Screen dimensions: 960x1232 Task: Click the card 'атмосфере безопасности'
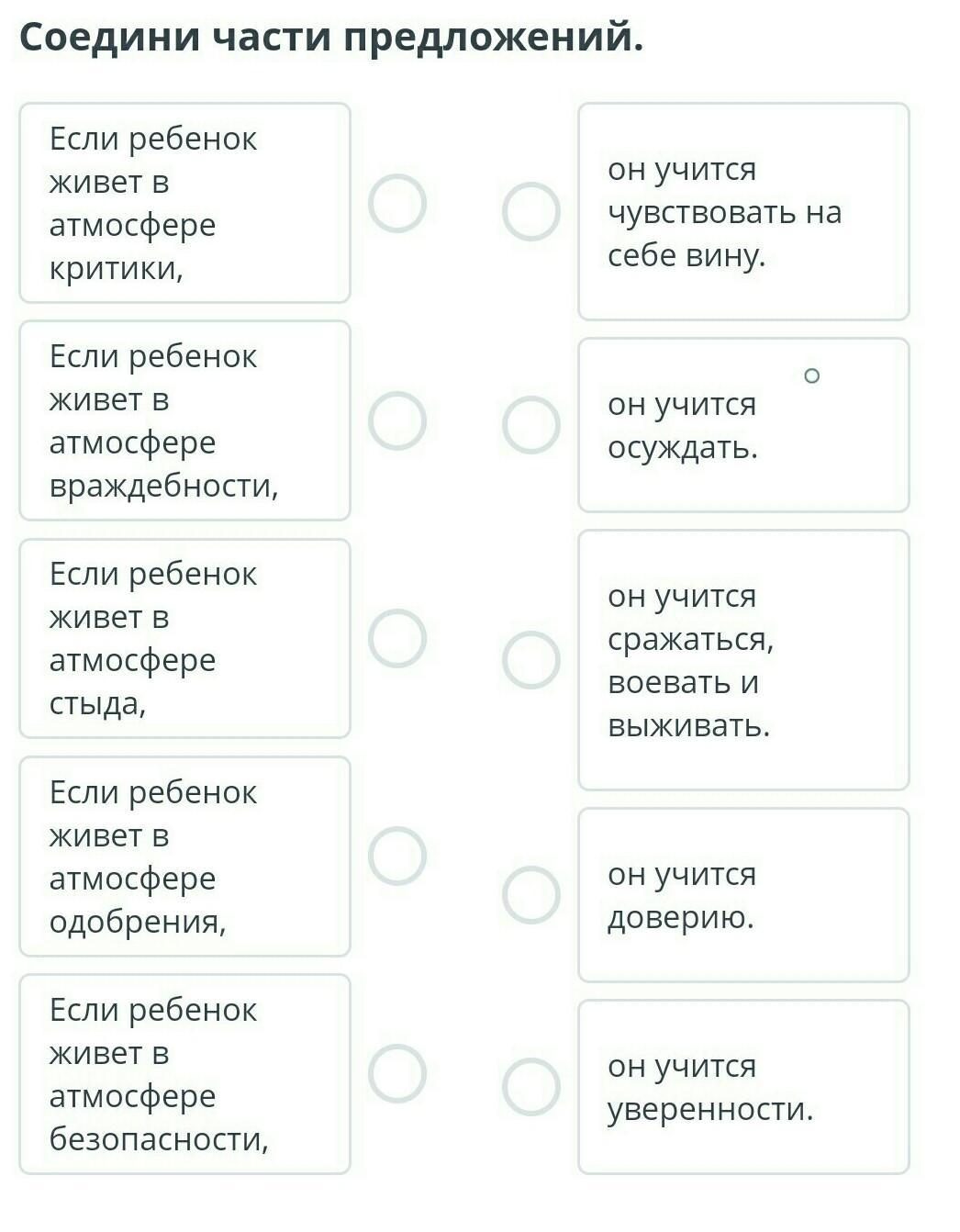pos(184,1073)
